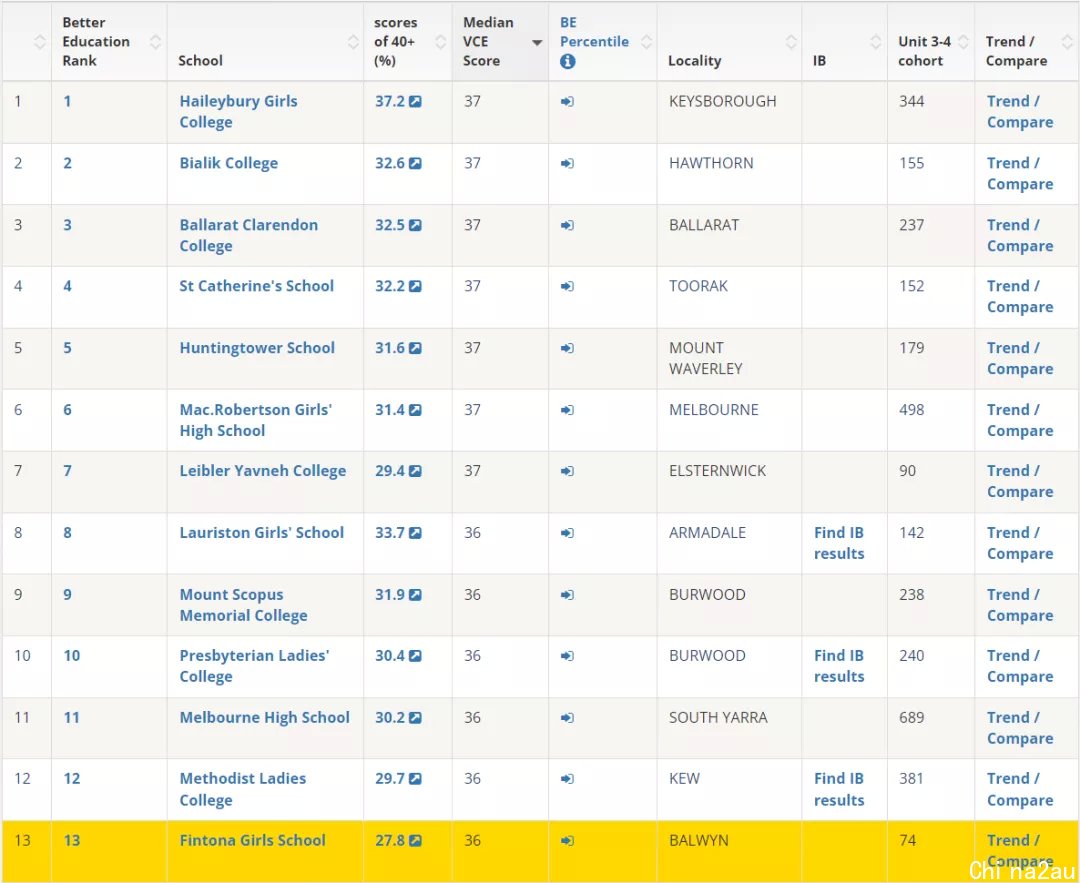Click the chart icon beside score 31.9
Image resolution: width=1080 pixels, height=883 pixels.
(415, 595)
